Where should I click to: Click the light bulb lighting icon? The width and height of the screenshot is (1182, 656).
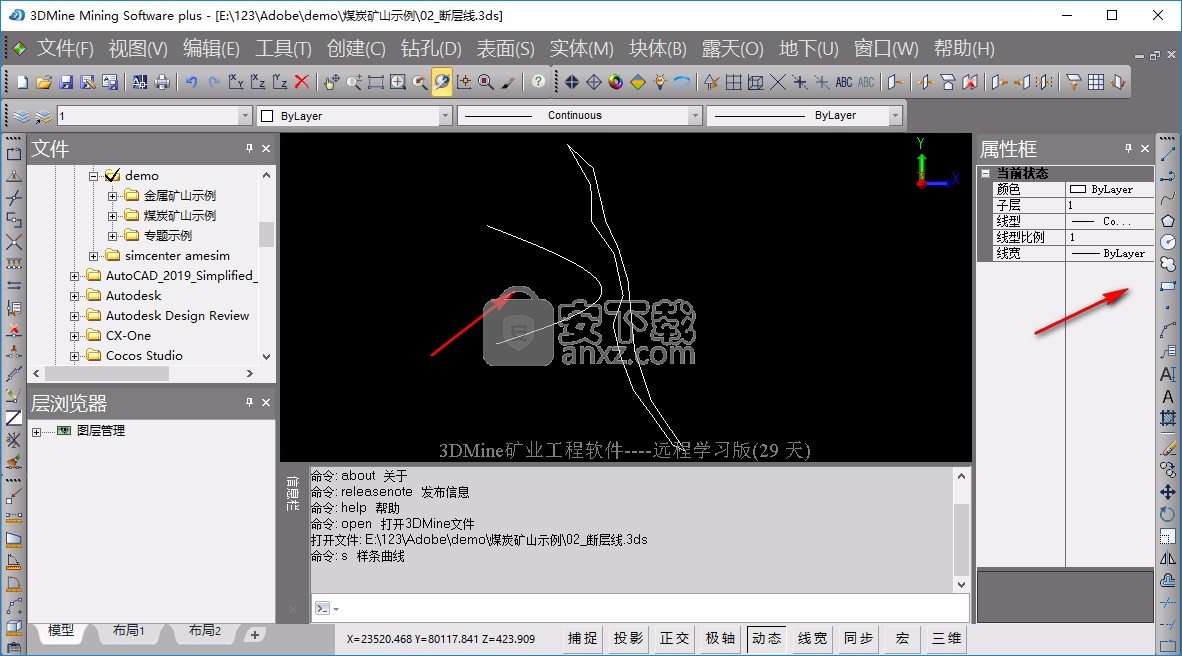click(660, 82)
